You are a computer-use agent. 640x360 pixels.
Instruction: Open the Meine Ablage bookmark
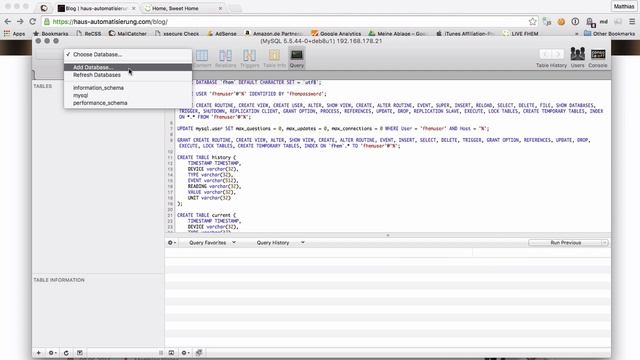398,33
